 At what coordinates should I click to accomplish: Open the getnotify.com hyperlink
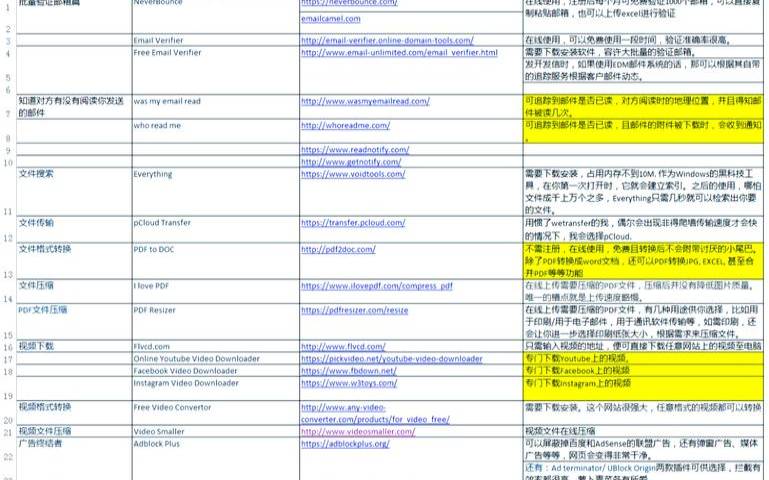tap(351, 161)
